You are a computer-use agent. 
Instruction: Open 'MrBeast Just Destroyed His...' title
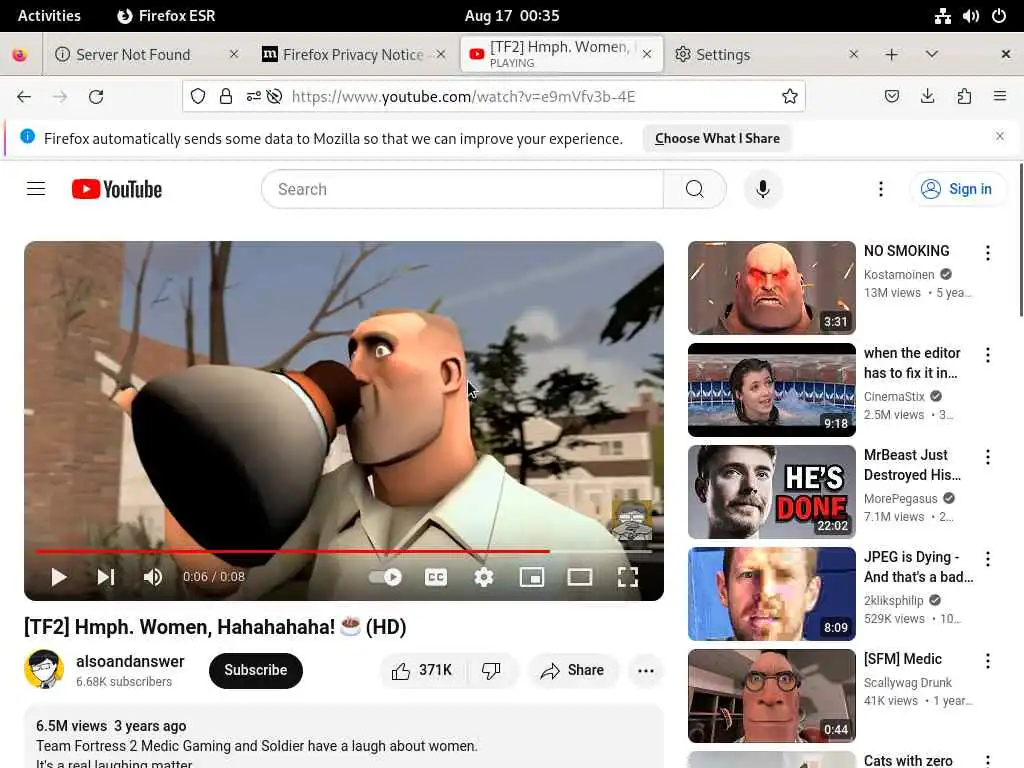912,465
